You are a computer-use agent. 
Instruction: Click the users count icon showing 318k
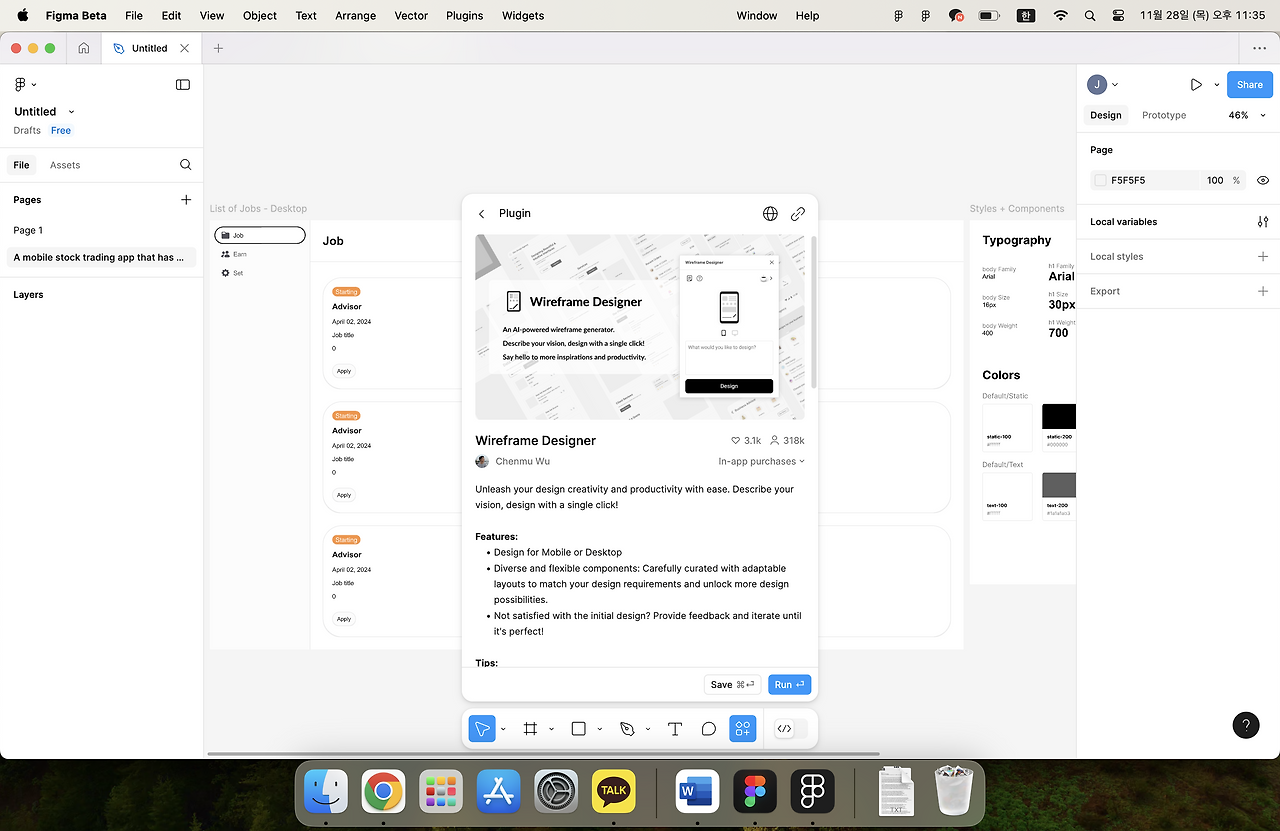click(x=774, y=440)
